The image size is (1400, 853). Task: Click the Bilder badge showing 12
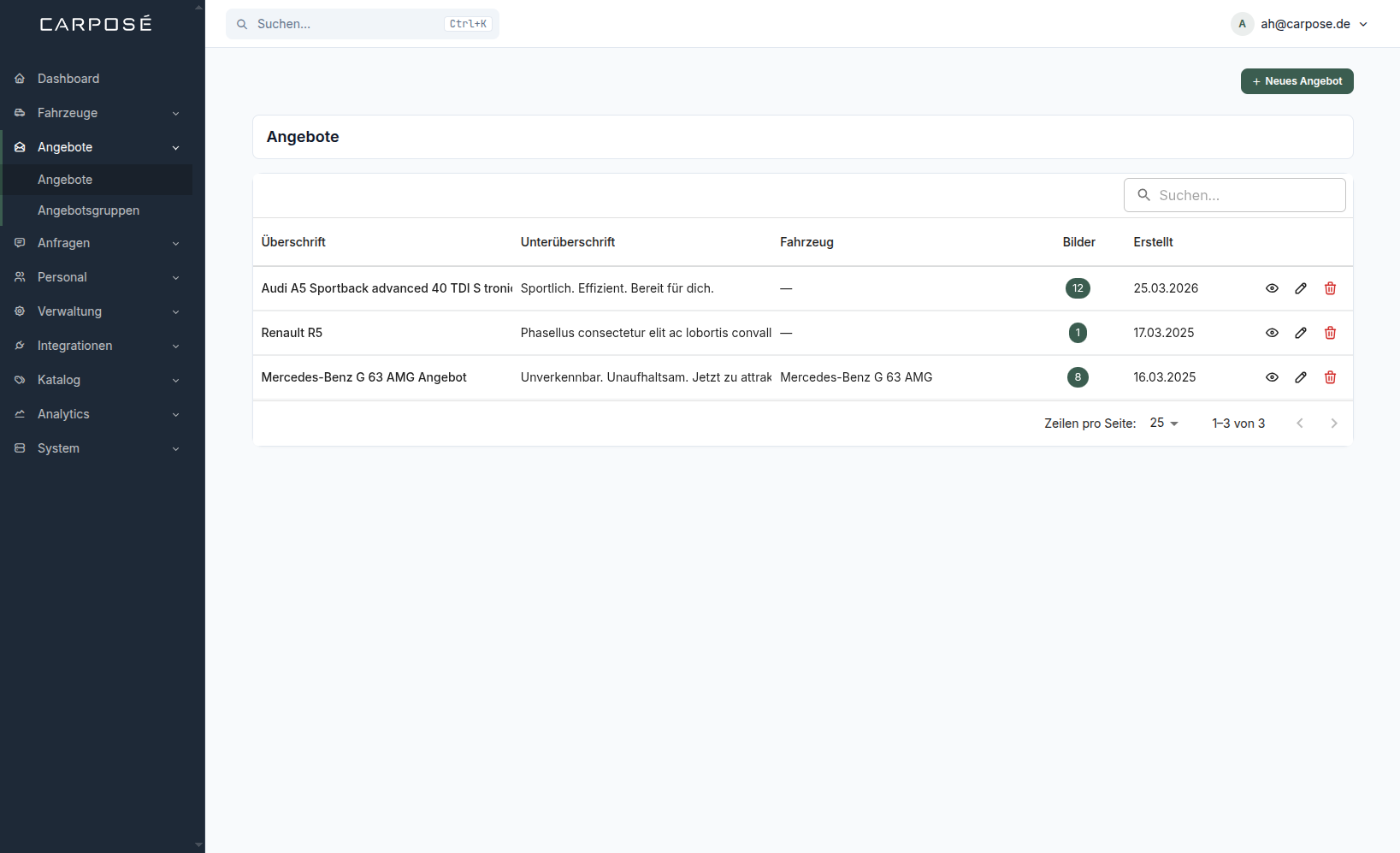[1078, 288]
